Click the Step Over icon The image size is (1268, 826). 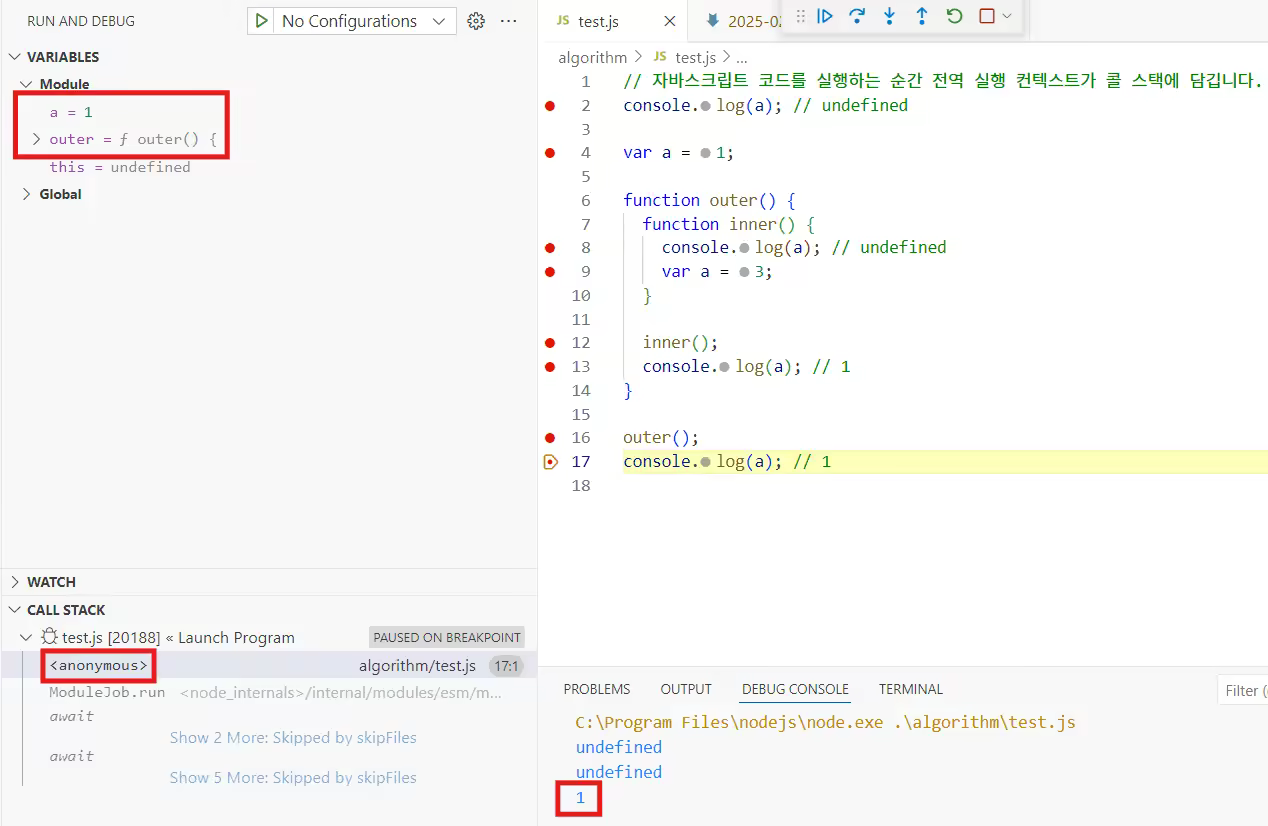pos(857,16)
